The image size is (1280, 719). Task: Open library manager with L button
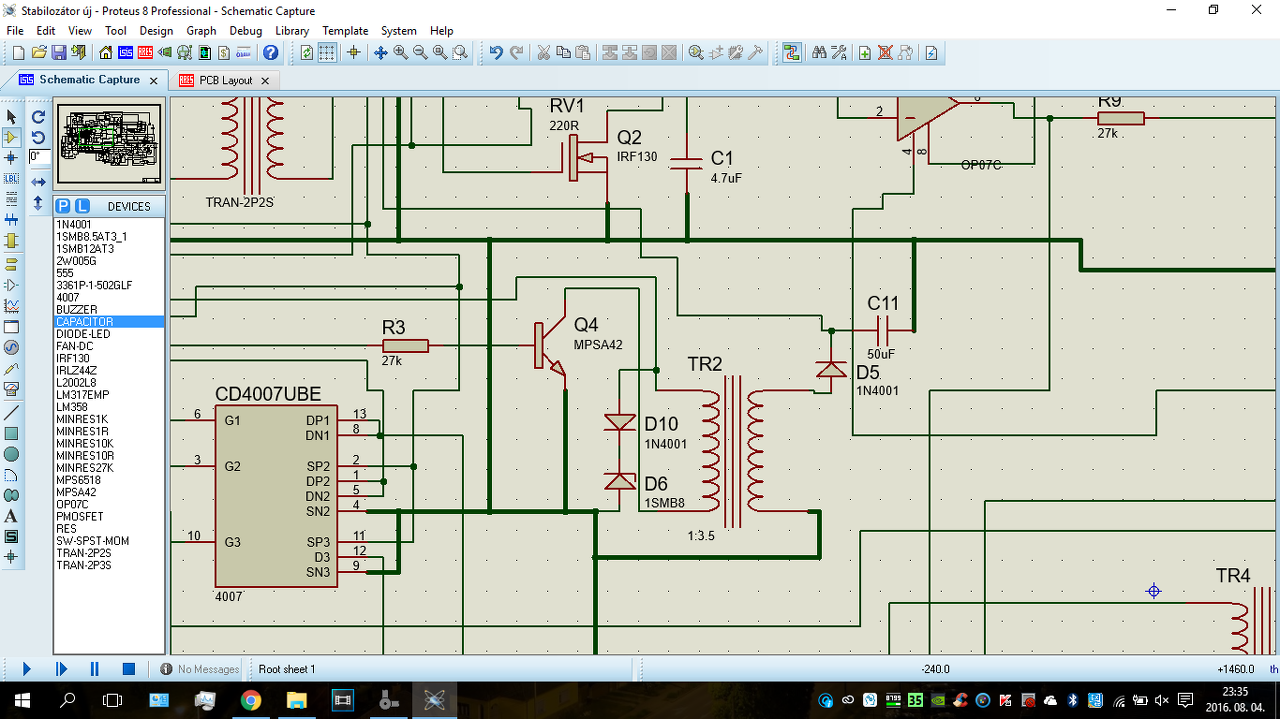(x=82, y=206)
